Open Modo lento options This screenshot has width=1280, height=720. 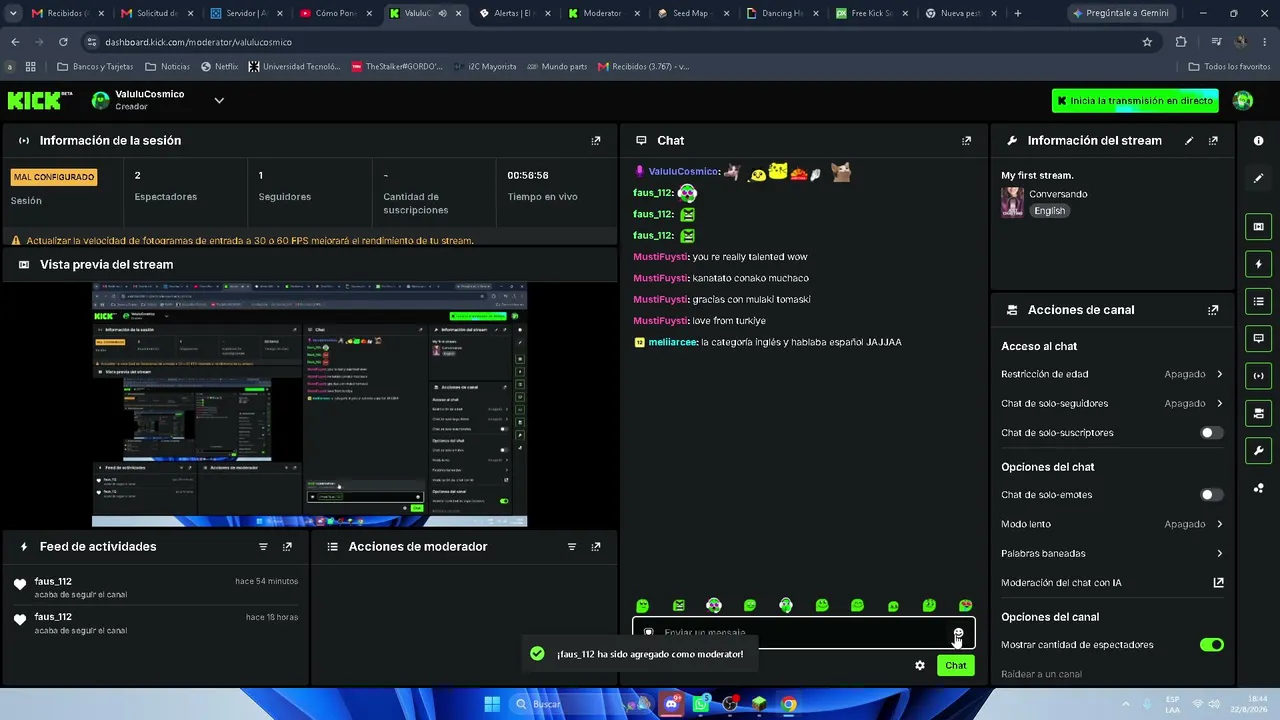[x=1112, y=524]
